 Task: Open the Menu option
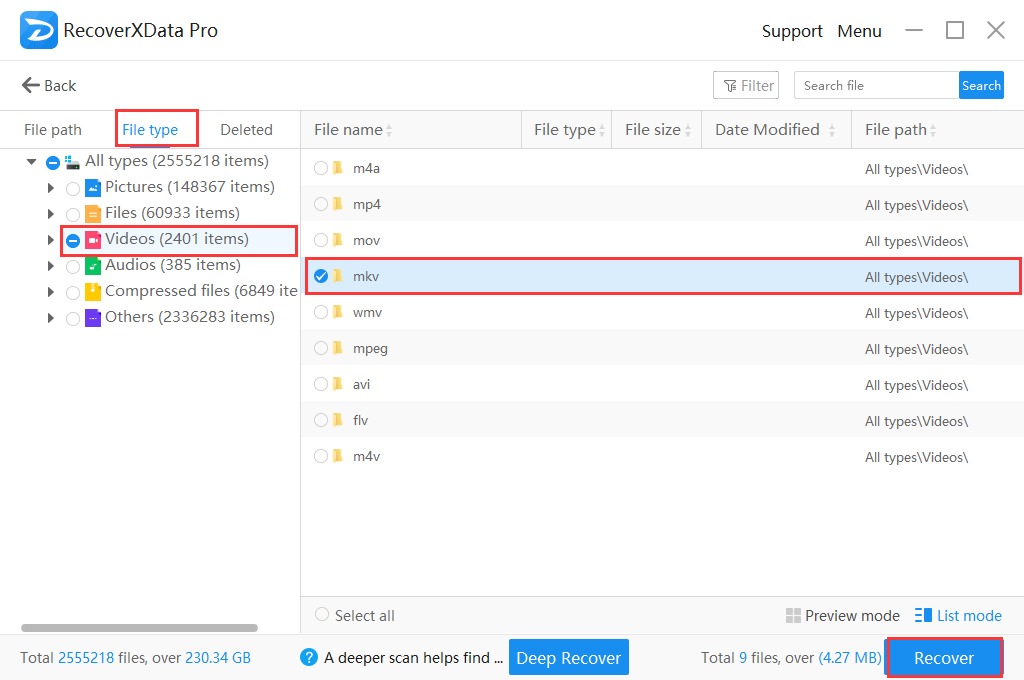pos(859,31)
